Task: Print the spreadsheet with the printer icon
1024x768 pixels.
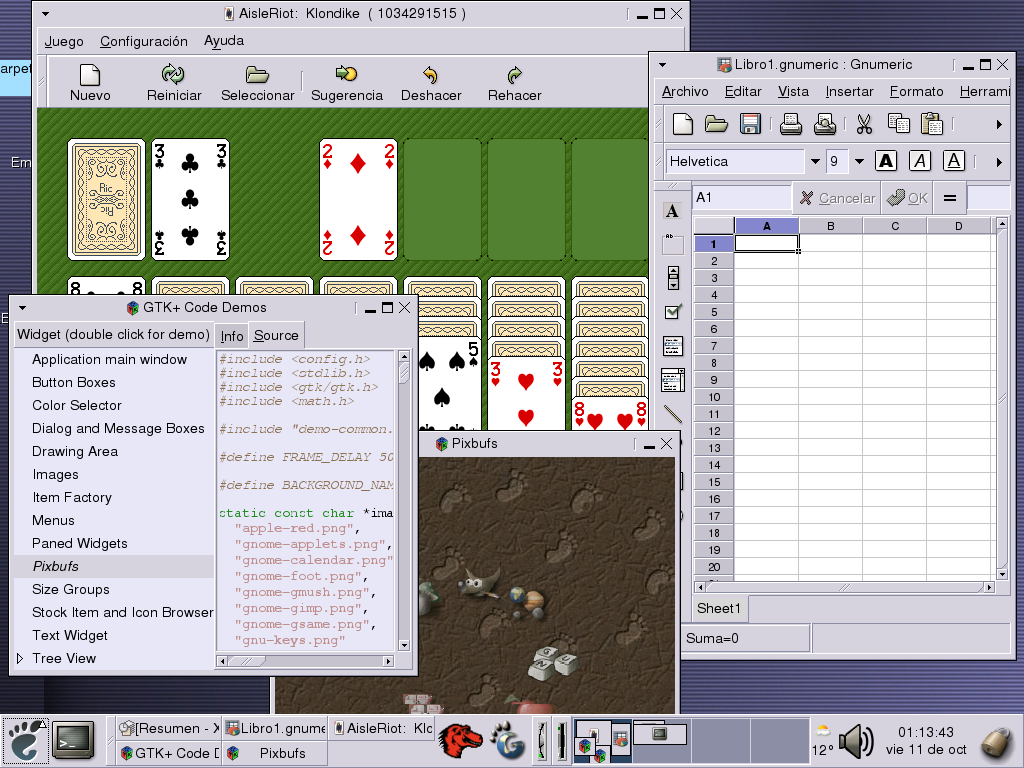Action: point(791,123)
